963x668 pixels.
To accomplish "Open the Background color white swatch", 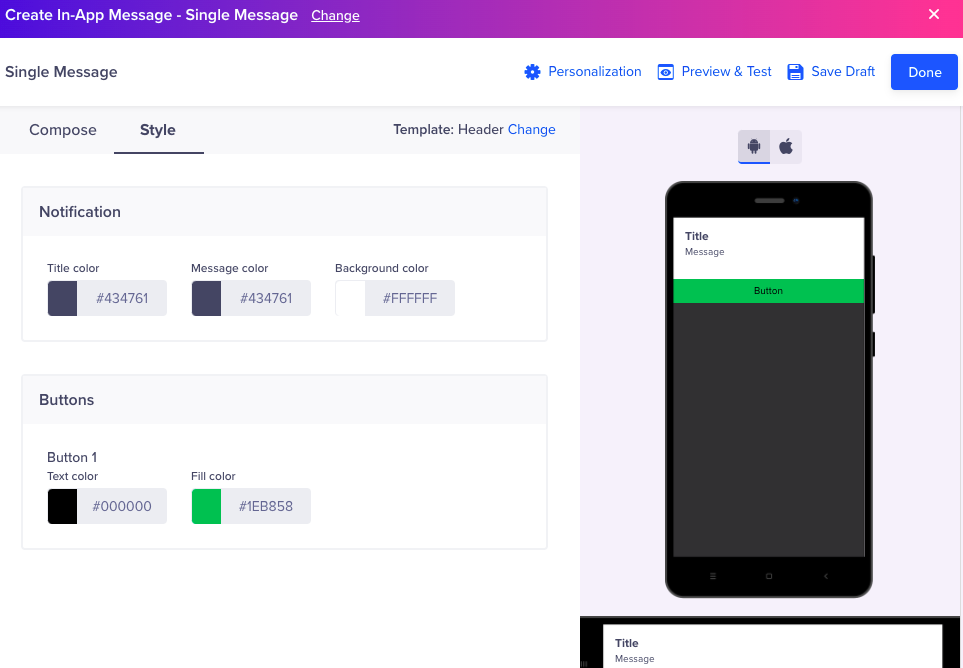I will 350,298.
